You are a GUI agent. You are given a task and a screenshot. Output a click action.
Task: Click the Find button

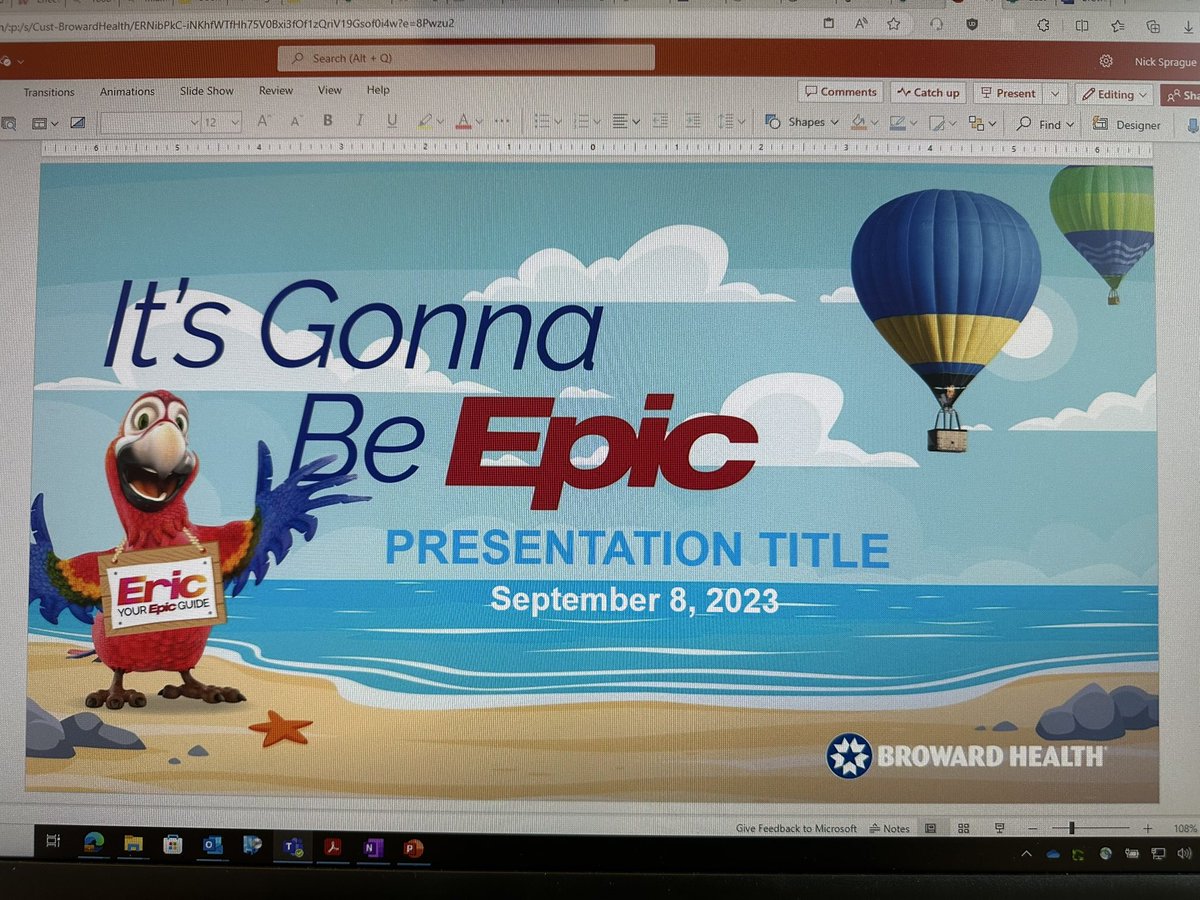tap(1039, 124)
